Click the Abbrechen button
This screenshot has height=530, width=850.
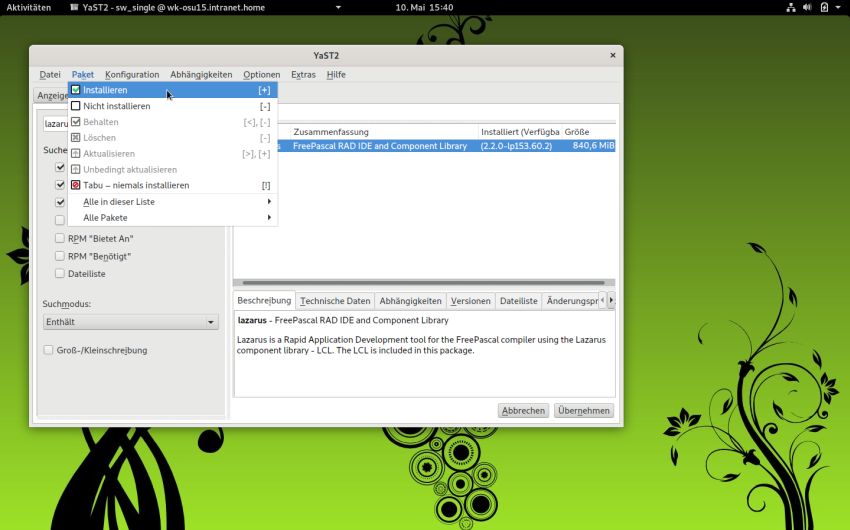coord(523,411)
